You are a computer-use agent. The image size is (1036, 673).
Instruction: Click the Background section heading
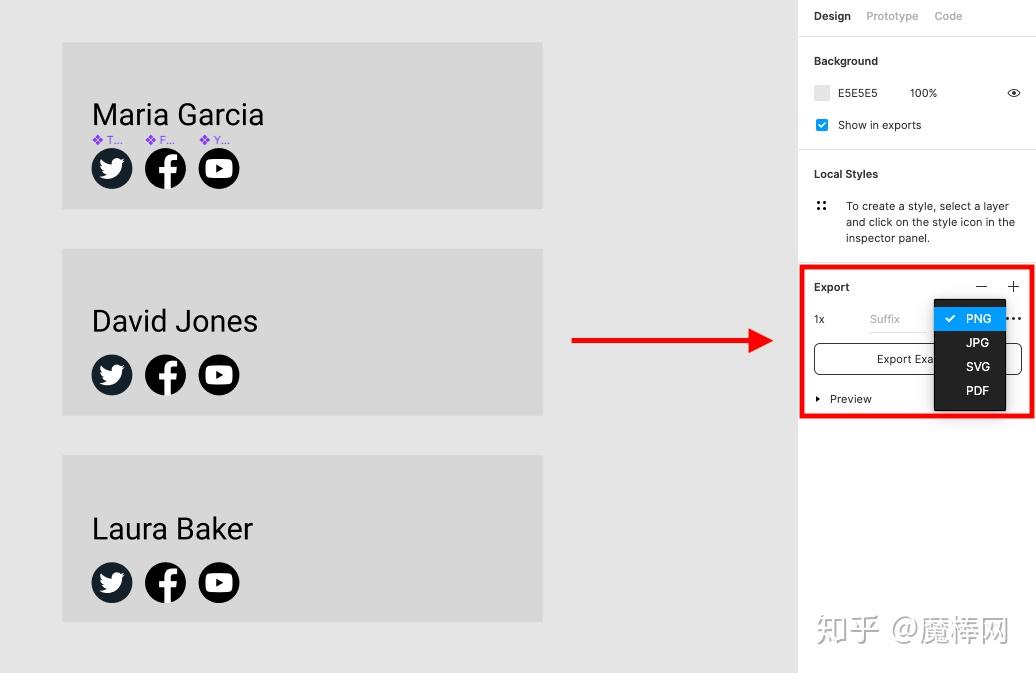[846, 61]
